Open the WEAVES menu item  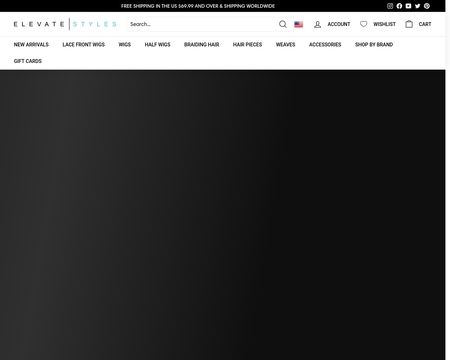[x=286, y=45]
